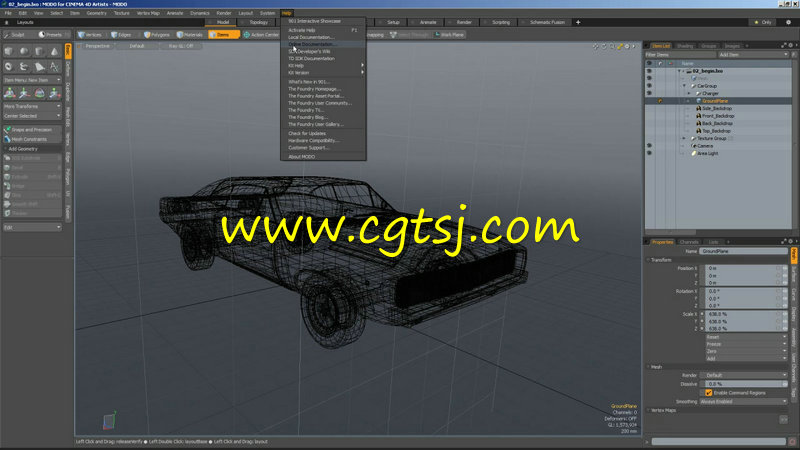
Task: Toggle Ray GL Off viewport button
Action: [x=181, y=46]
